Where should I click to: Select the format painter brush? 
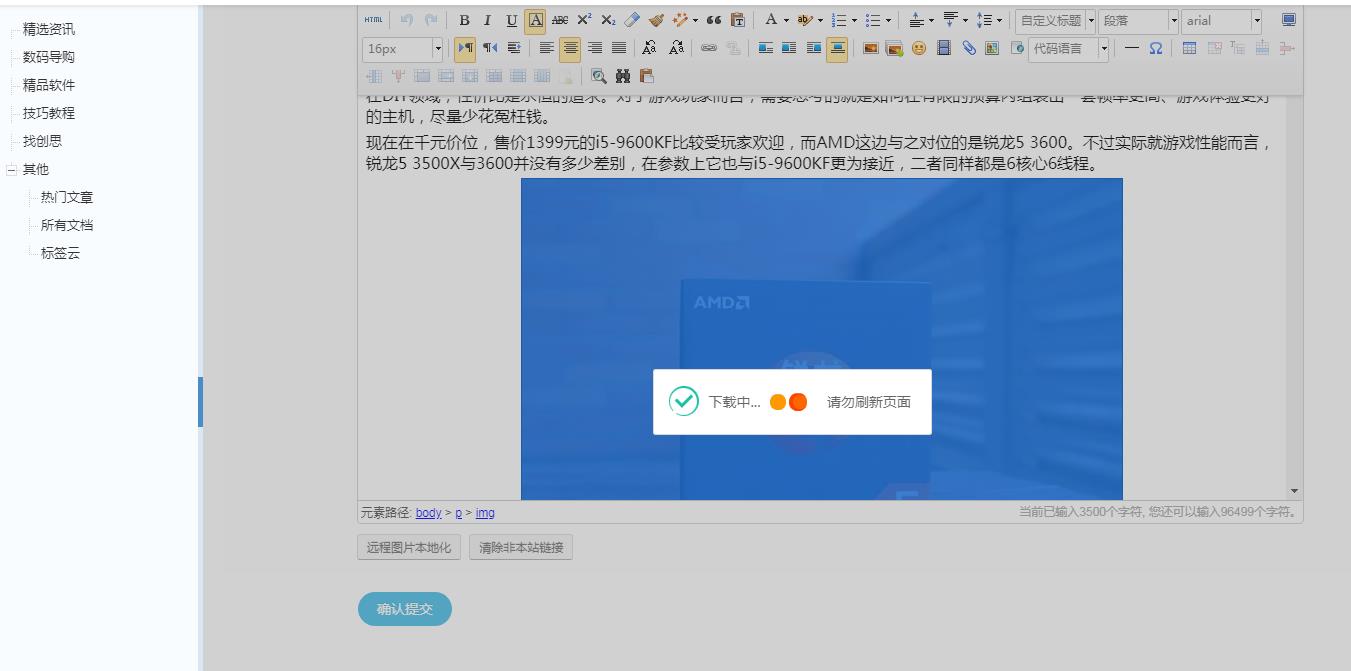[656, 20]
